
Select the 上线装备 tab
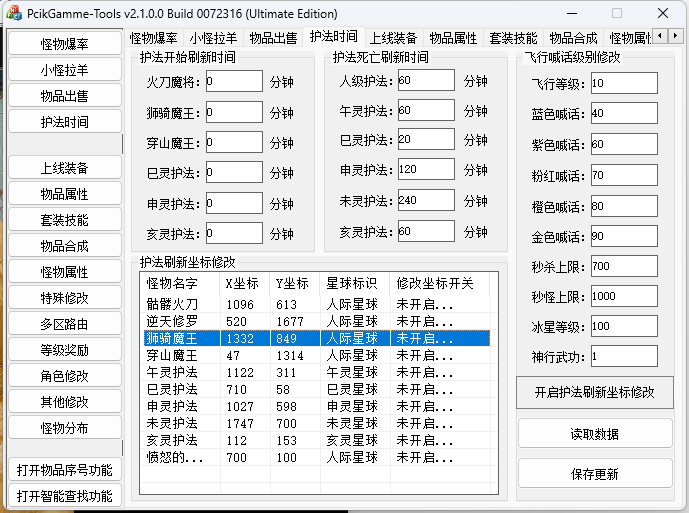click(x=393, y=38)
